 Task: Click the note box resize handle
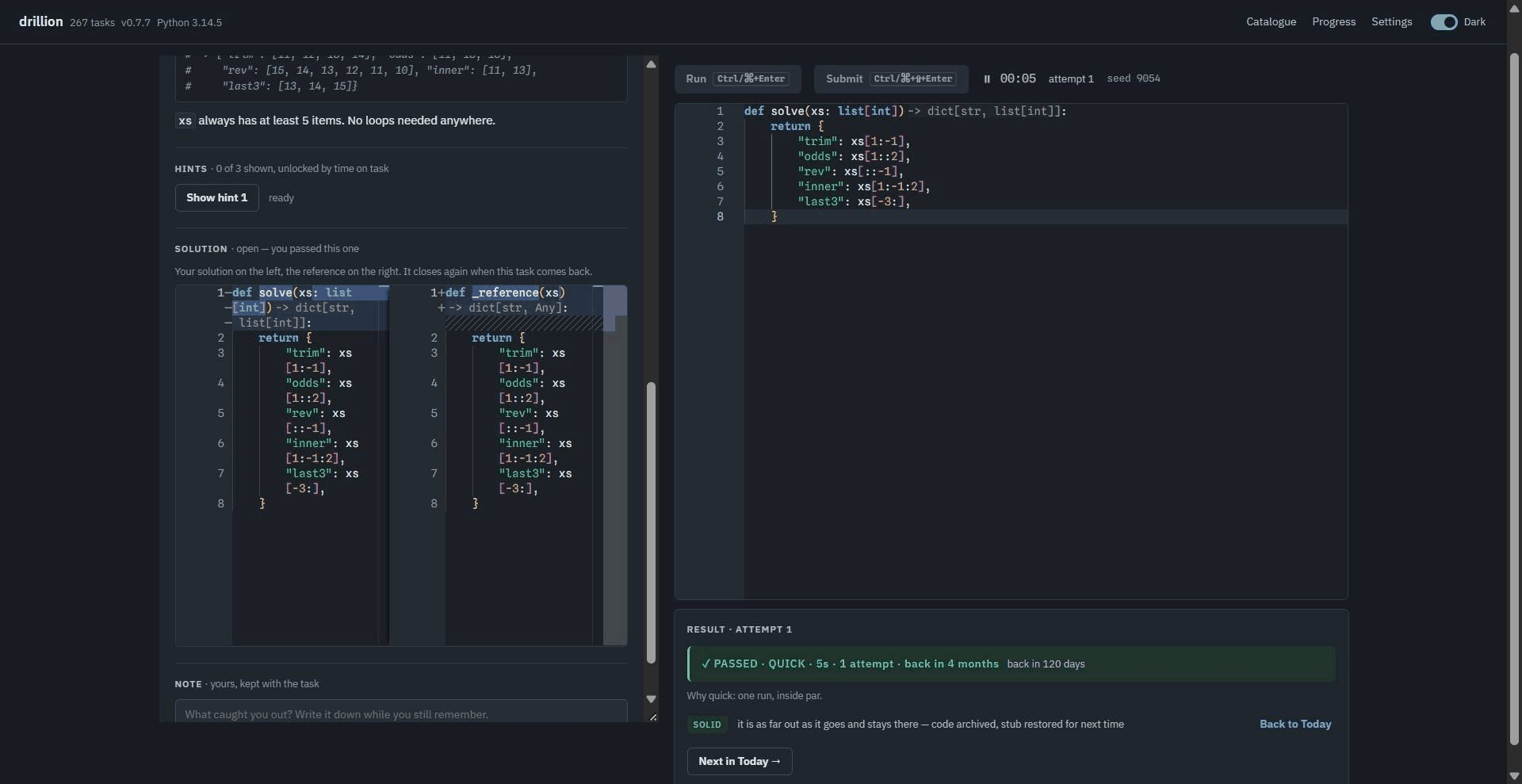pos(652,717)
